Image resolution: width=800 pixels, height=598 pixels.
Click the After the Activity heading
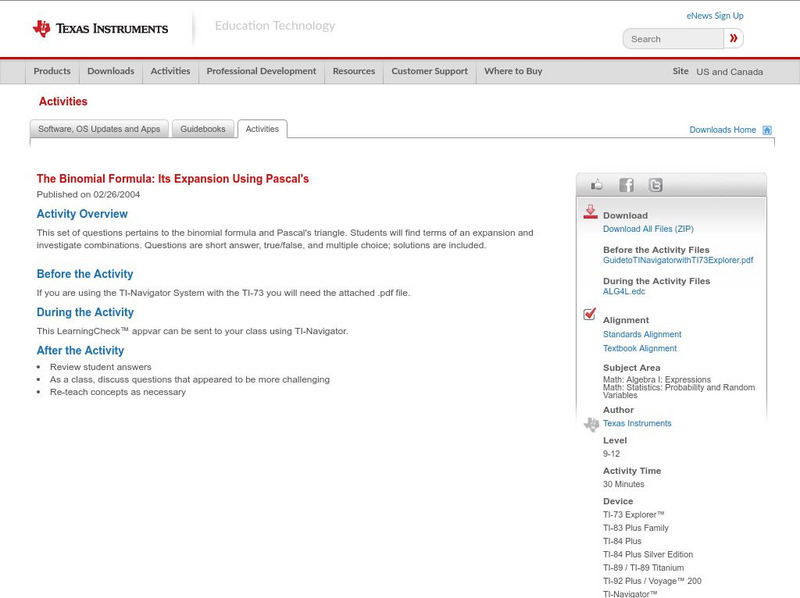coord(80,351)
